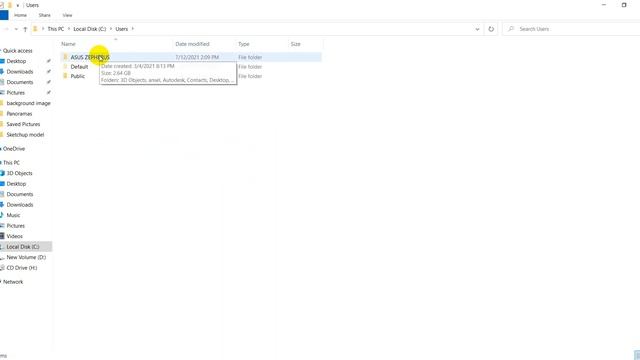
Task: Open the background image folder
Action: 29,103
